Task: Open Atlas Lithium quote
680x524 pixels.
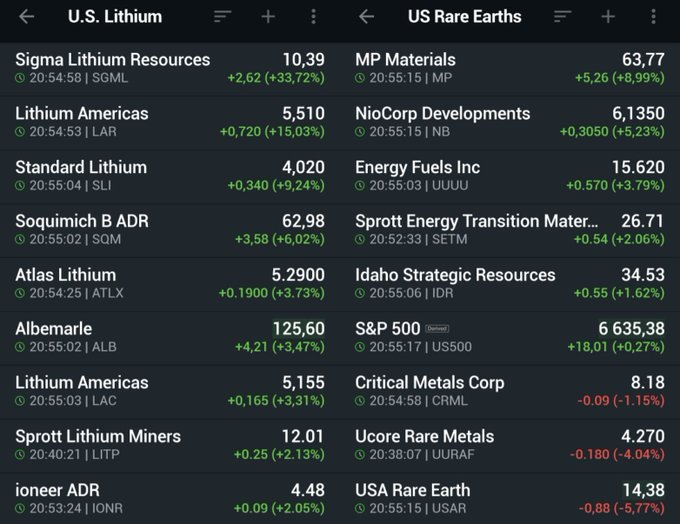Action: [170, 284]
